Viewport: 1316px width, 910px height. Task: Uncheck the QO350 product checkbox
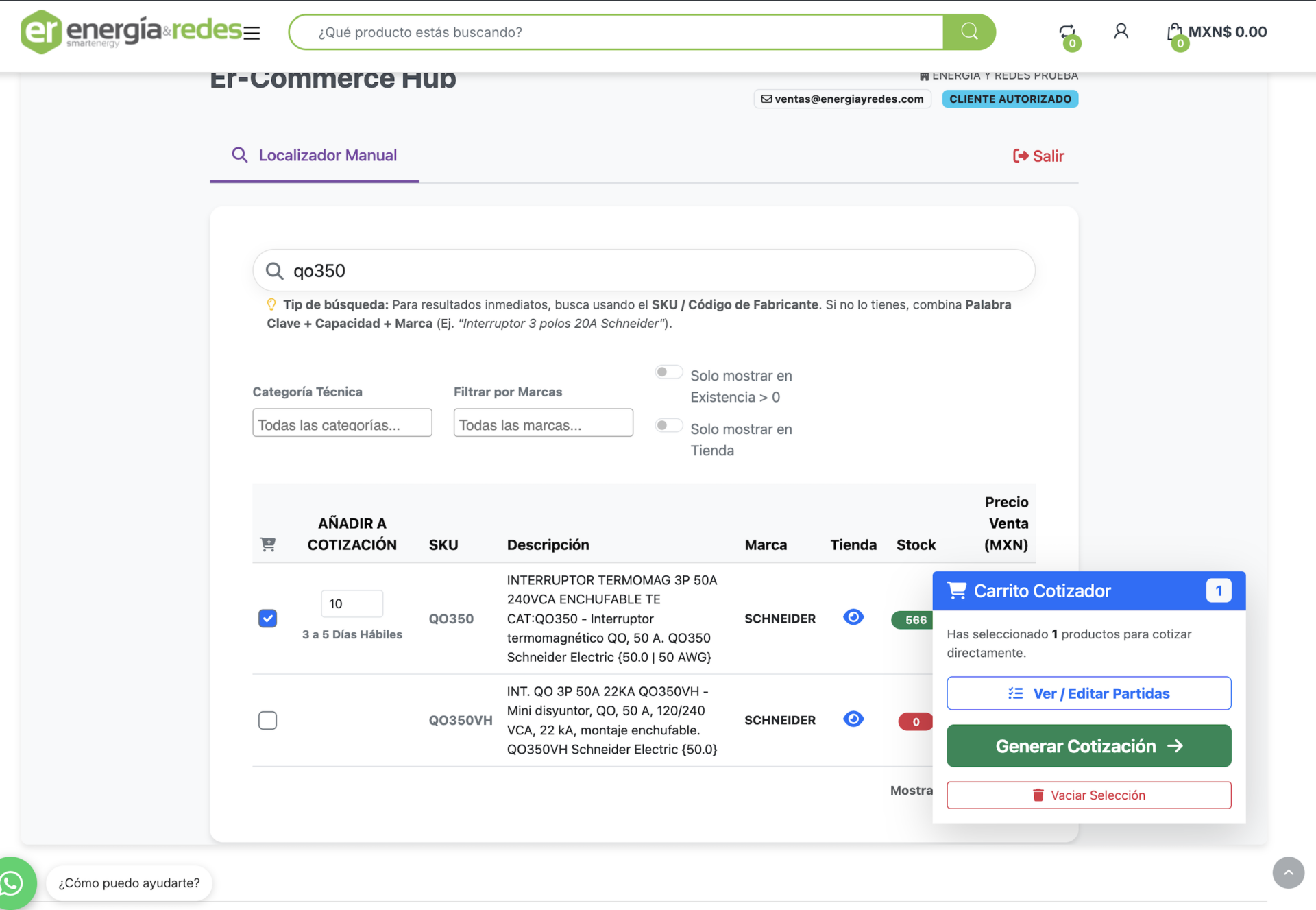(x=268, y=619)
